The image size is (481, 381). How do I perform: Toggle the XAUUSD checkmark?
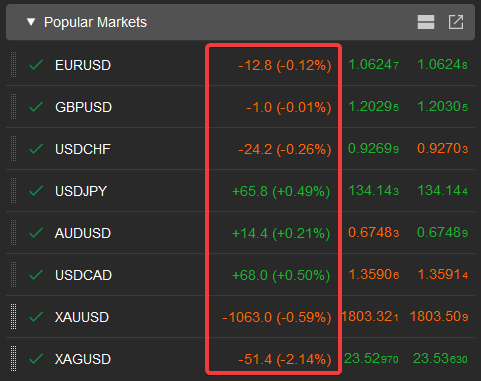pos(36,317)
